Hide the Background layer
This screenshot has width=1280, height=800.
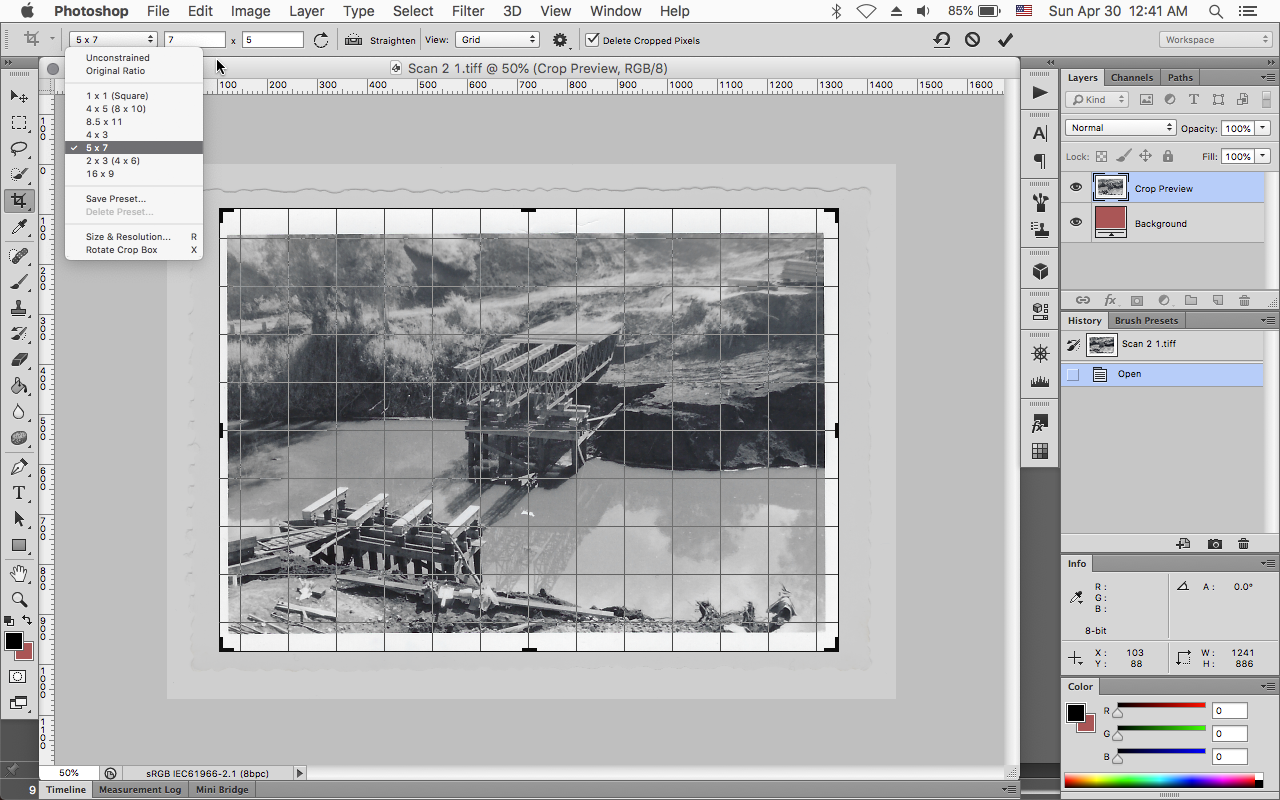(1075, 223)
